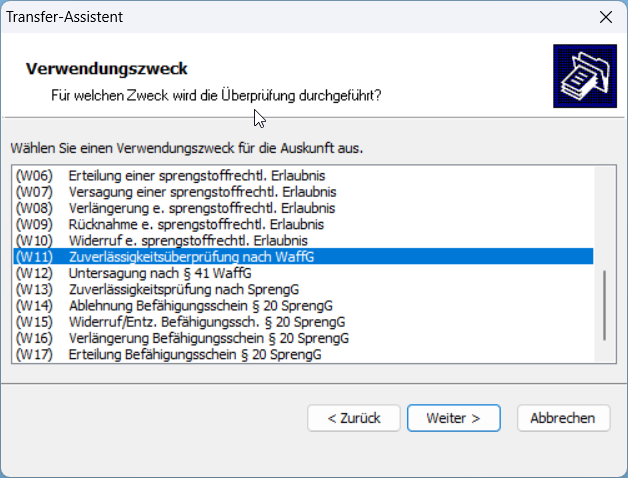The height and width of the screenshot is (478, 628).
Task: Cancel the wizard via Abbrechen
Action: pyautogui.click(x=563, y=417)
